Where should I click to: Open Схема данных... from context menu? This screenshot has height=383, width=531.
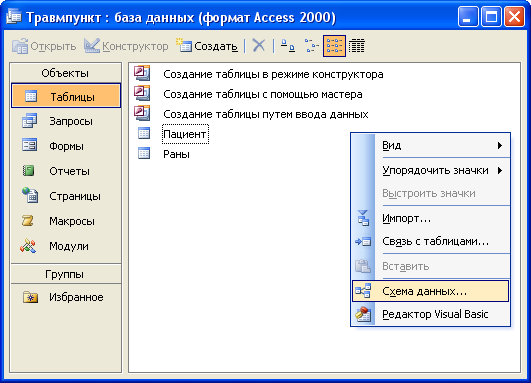430,291
